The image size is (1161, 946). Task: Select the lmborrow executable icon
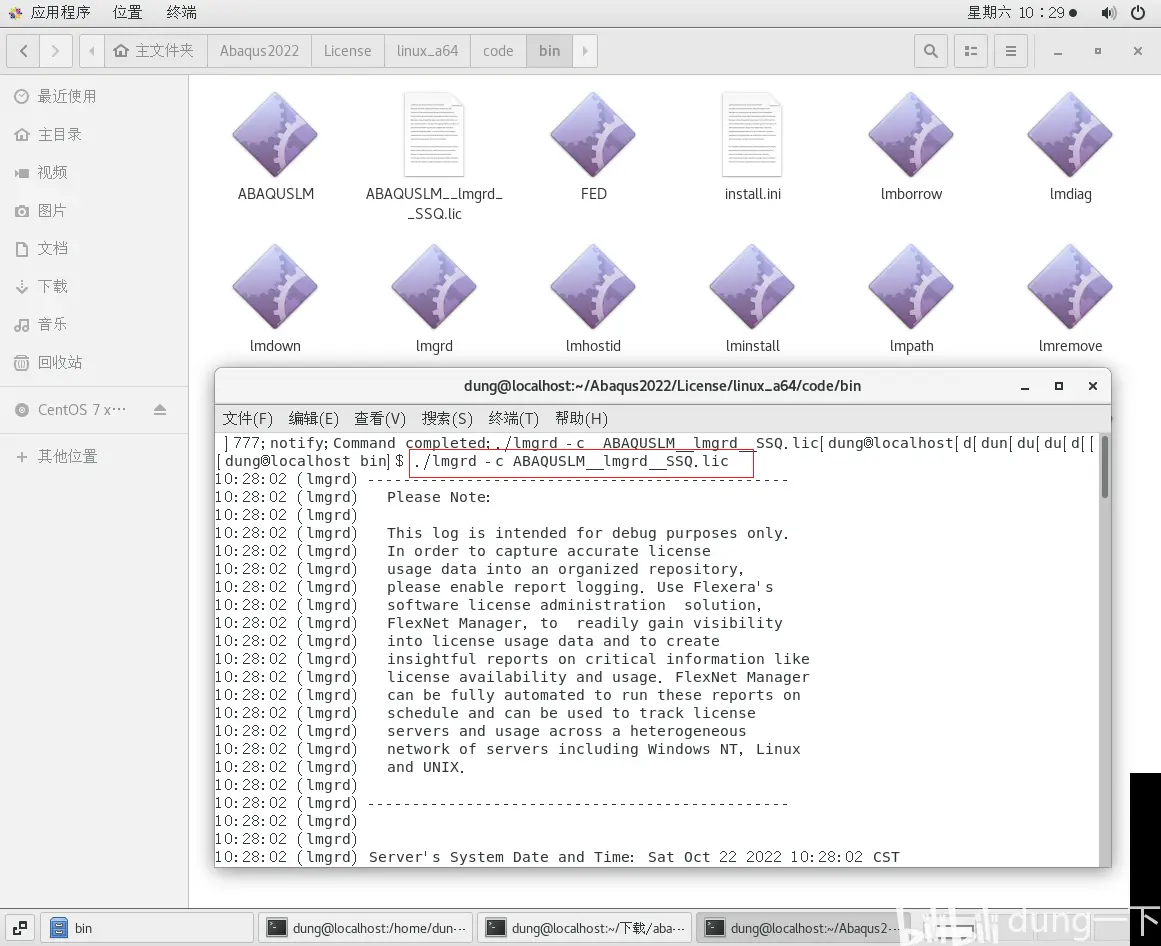click(x=911, y=135)
